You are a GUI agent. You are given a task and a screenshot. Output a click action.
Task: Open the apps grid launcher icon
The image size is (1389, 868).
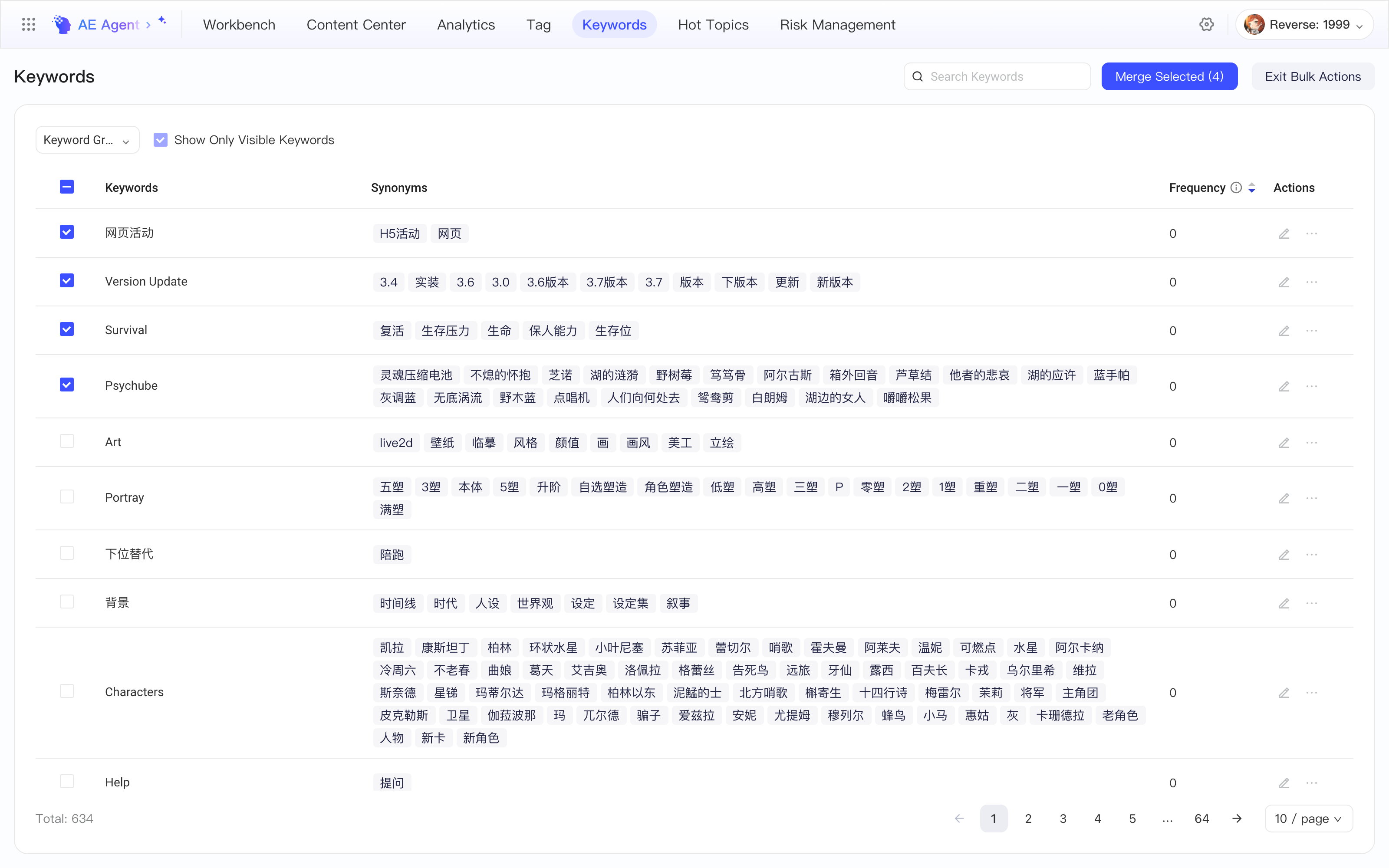pos(28,24)
